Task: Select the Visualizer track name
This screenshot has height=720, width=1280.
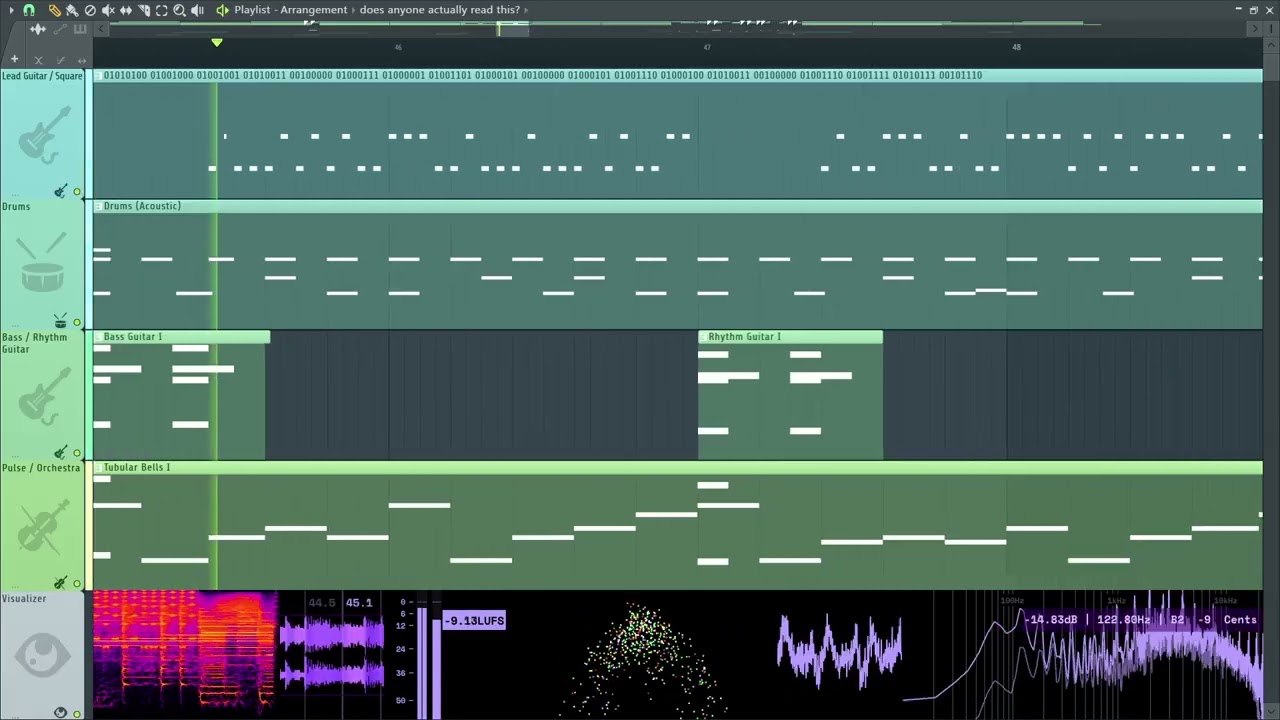Action: (24, 599)
